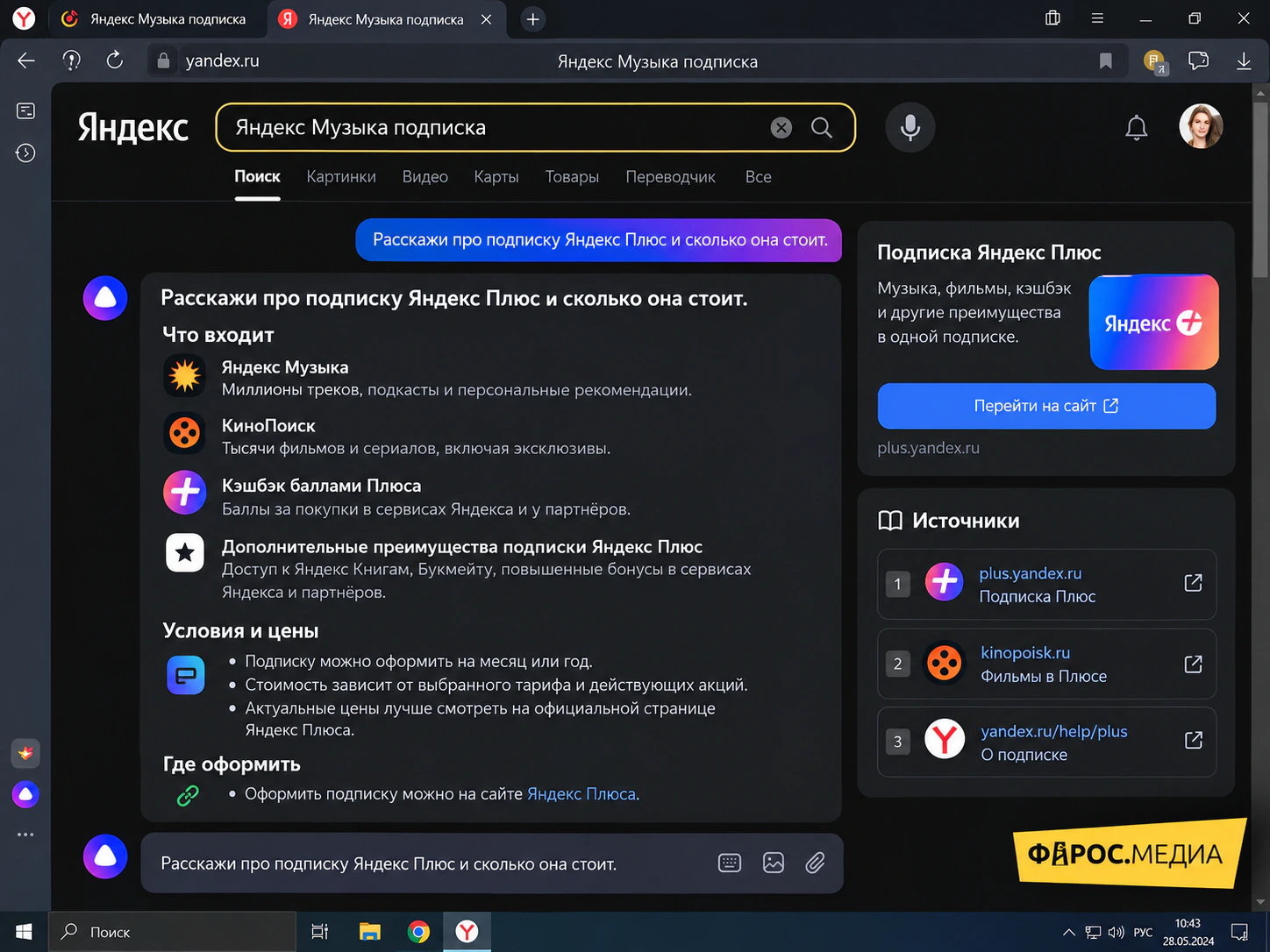
Task: Reload the page with refresh icon
Action: tap(115, 60)
